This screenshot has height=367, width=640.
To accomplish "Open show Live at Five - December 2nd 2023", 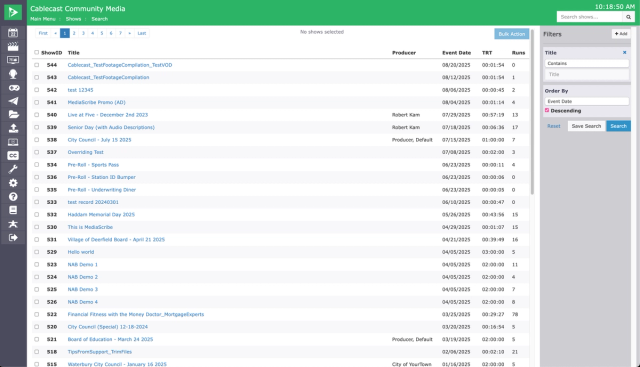I will [108, 115].
